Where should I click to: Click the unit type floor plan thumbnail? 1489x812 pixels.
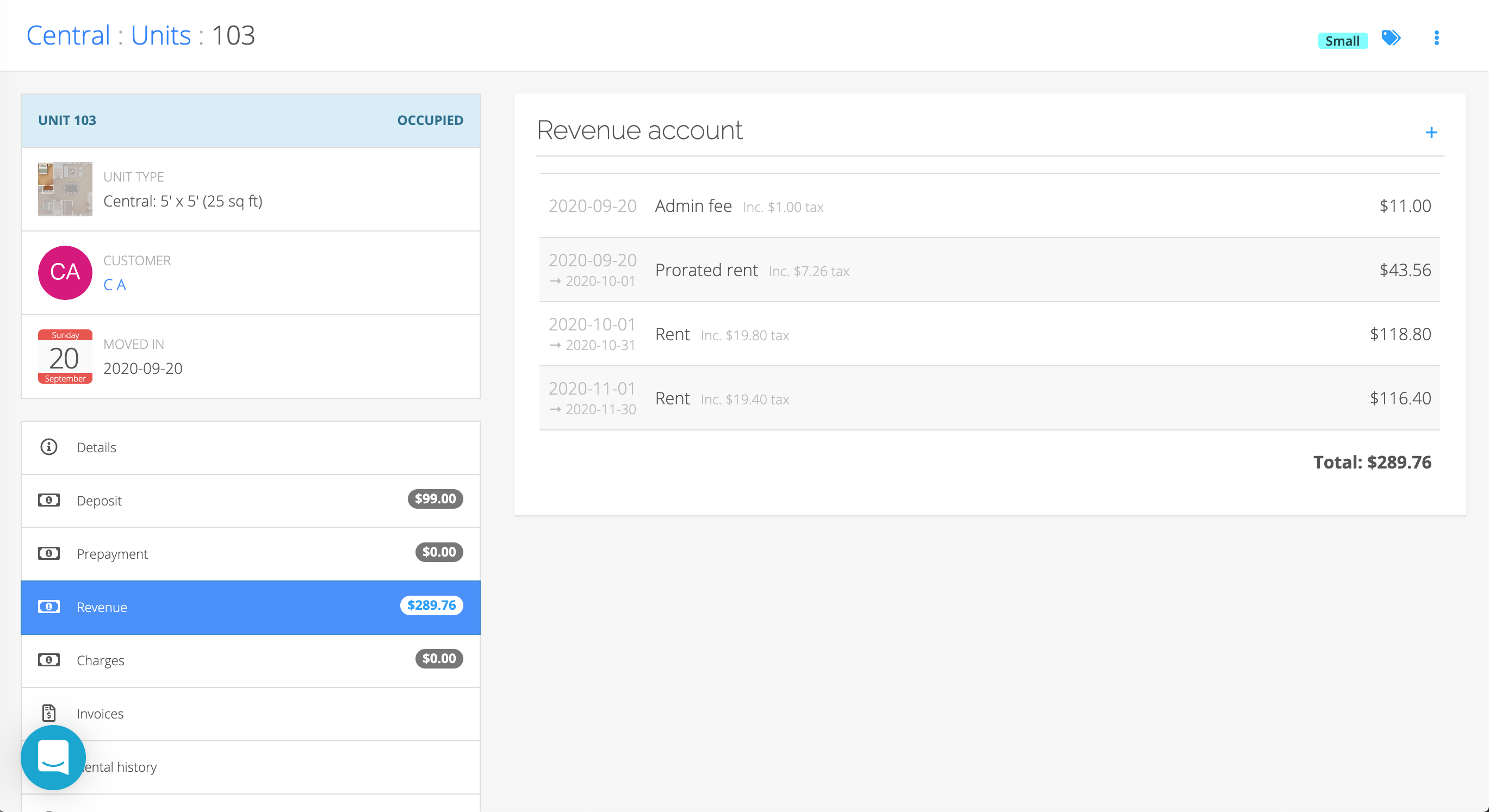(65, 189)
